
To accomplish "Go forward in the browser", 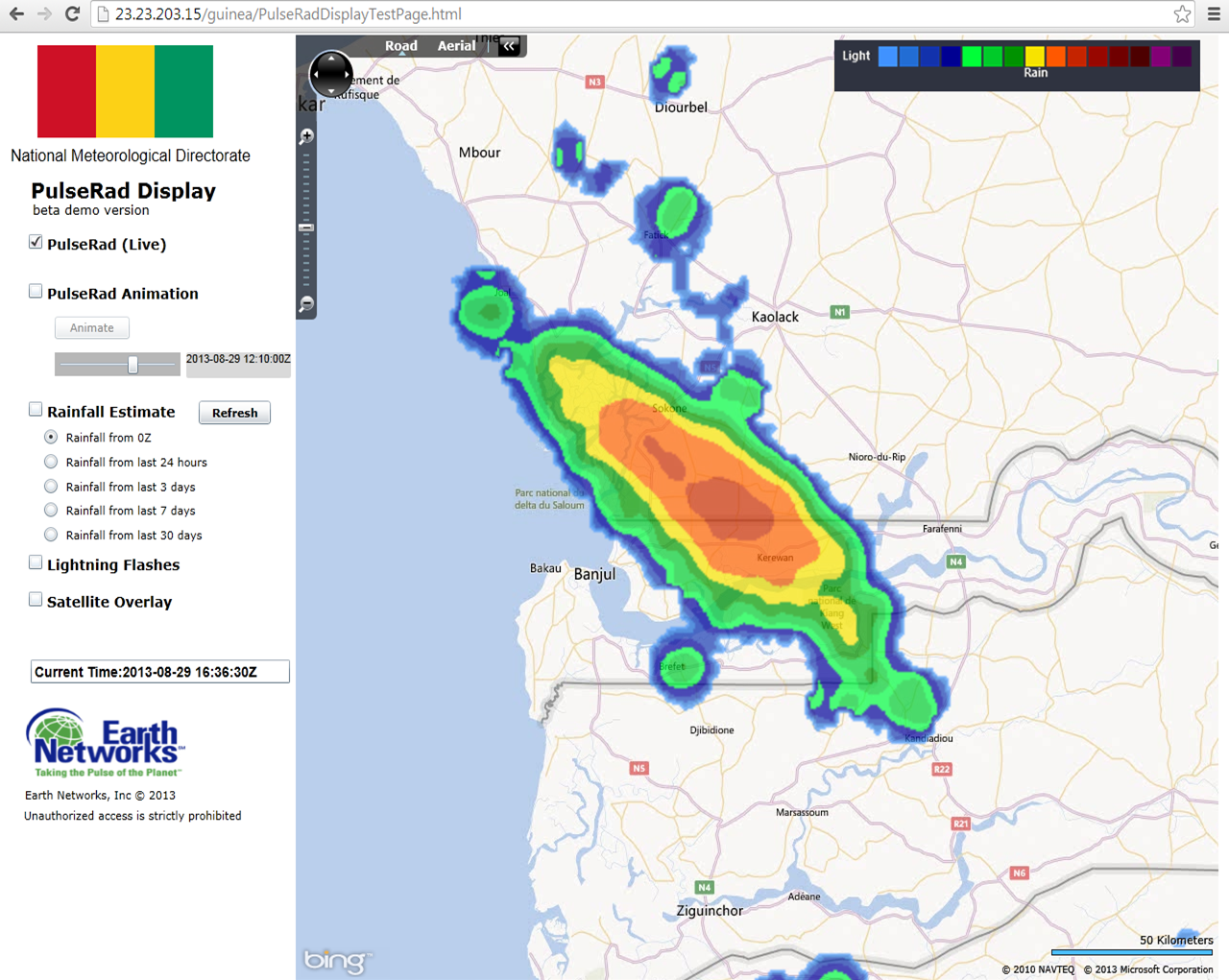I will (x=44, y=13).
